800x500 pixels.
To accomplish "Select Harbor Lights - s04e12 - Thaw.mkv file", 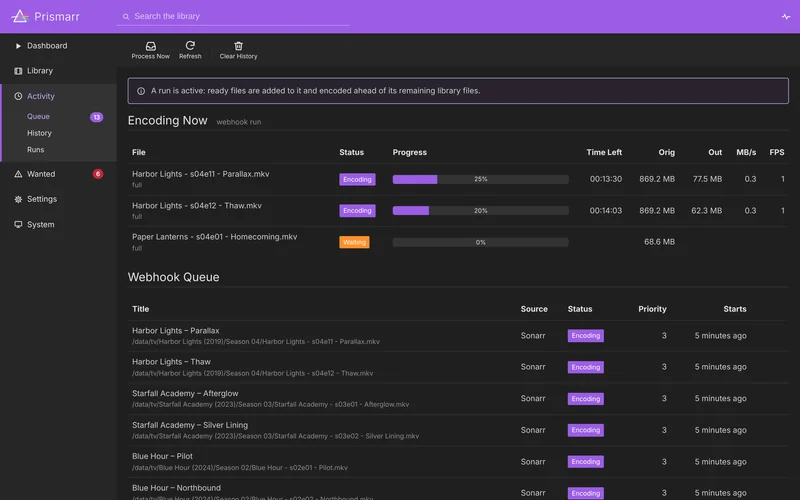I will tap(196, 206).
